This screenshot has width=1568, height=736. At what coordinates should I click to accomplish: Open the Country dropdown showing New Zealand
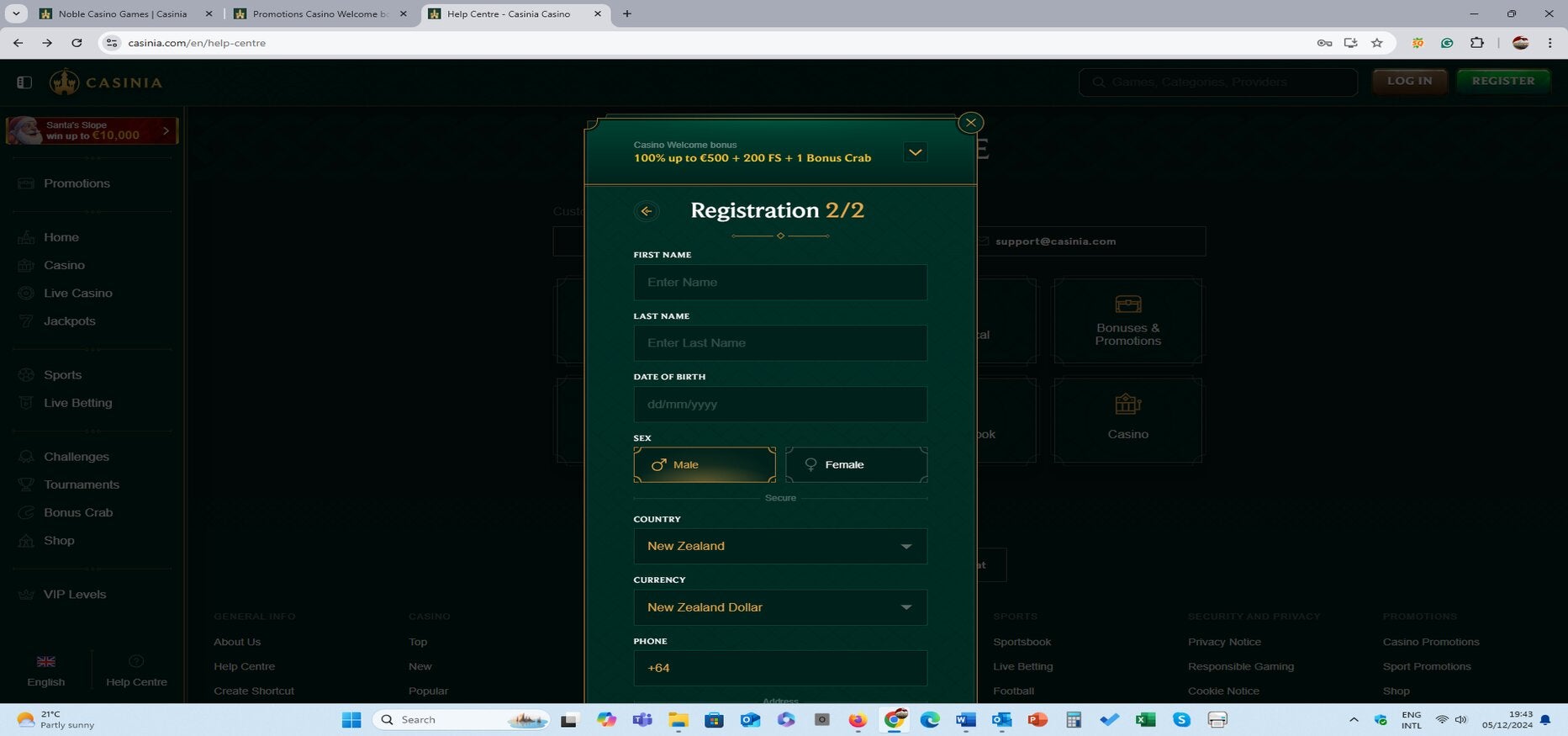780,546
